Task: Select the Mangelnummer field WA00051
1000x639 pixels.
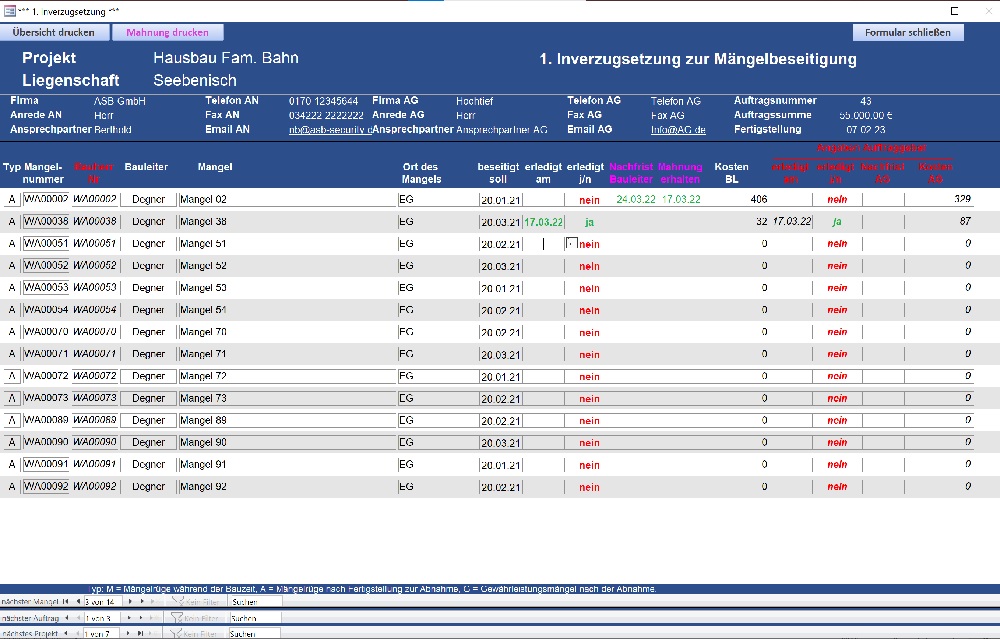Action: pyautogui.click(x=46, y=244)
